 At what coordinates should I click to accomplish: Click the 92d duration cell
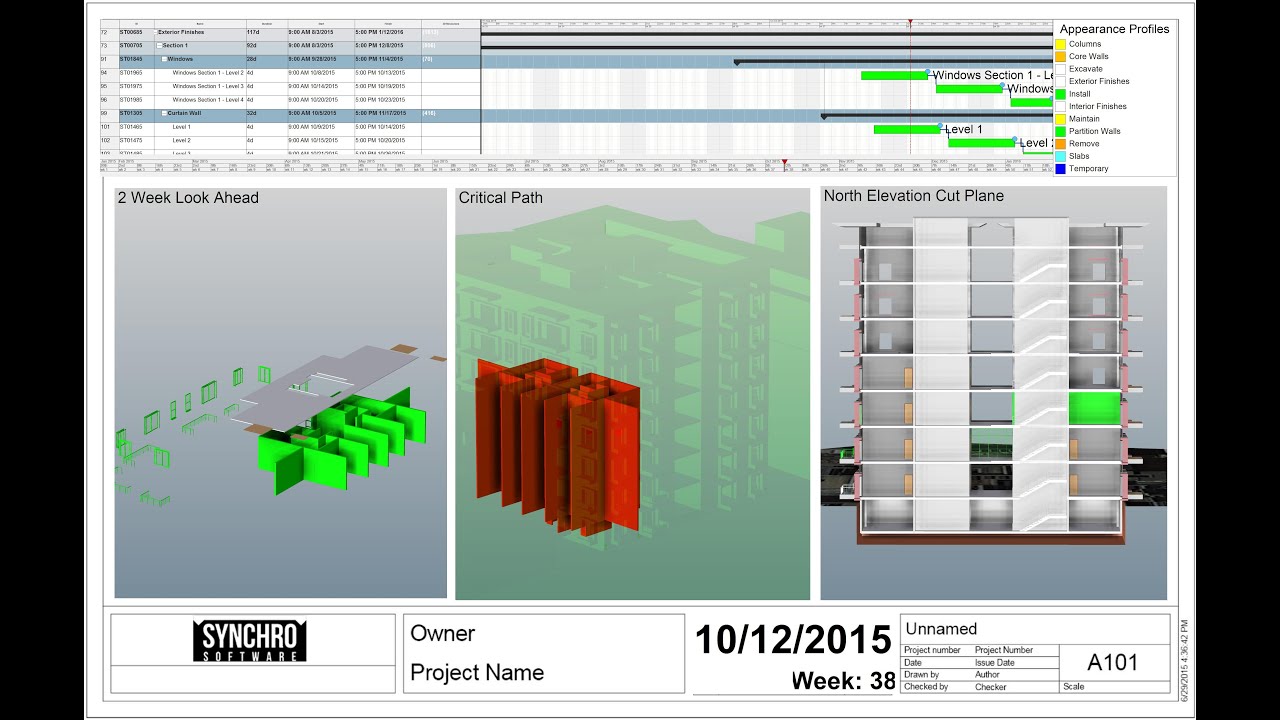click(x=267, y=46)
